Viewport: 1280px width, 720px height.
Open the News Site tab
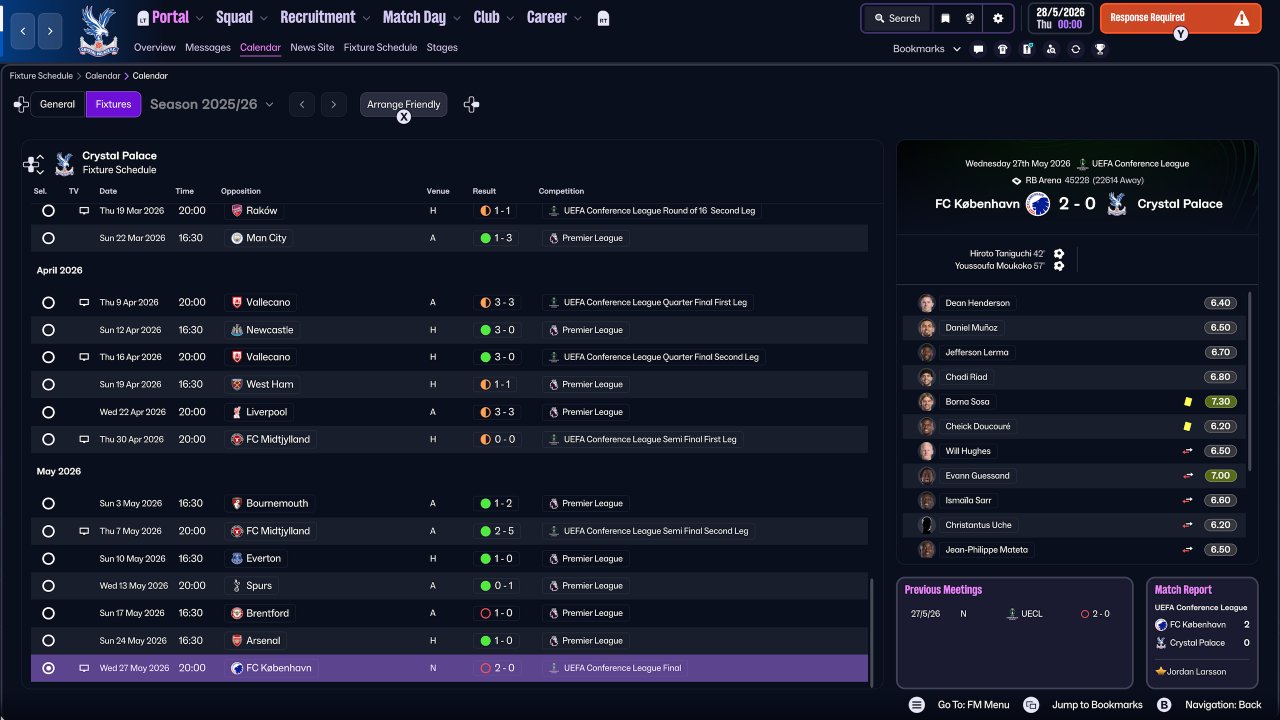(x=312, y=48)
